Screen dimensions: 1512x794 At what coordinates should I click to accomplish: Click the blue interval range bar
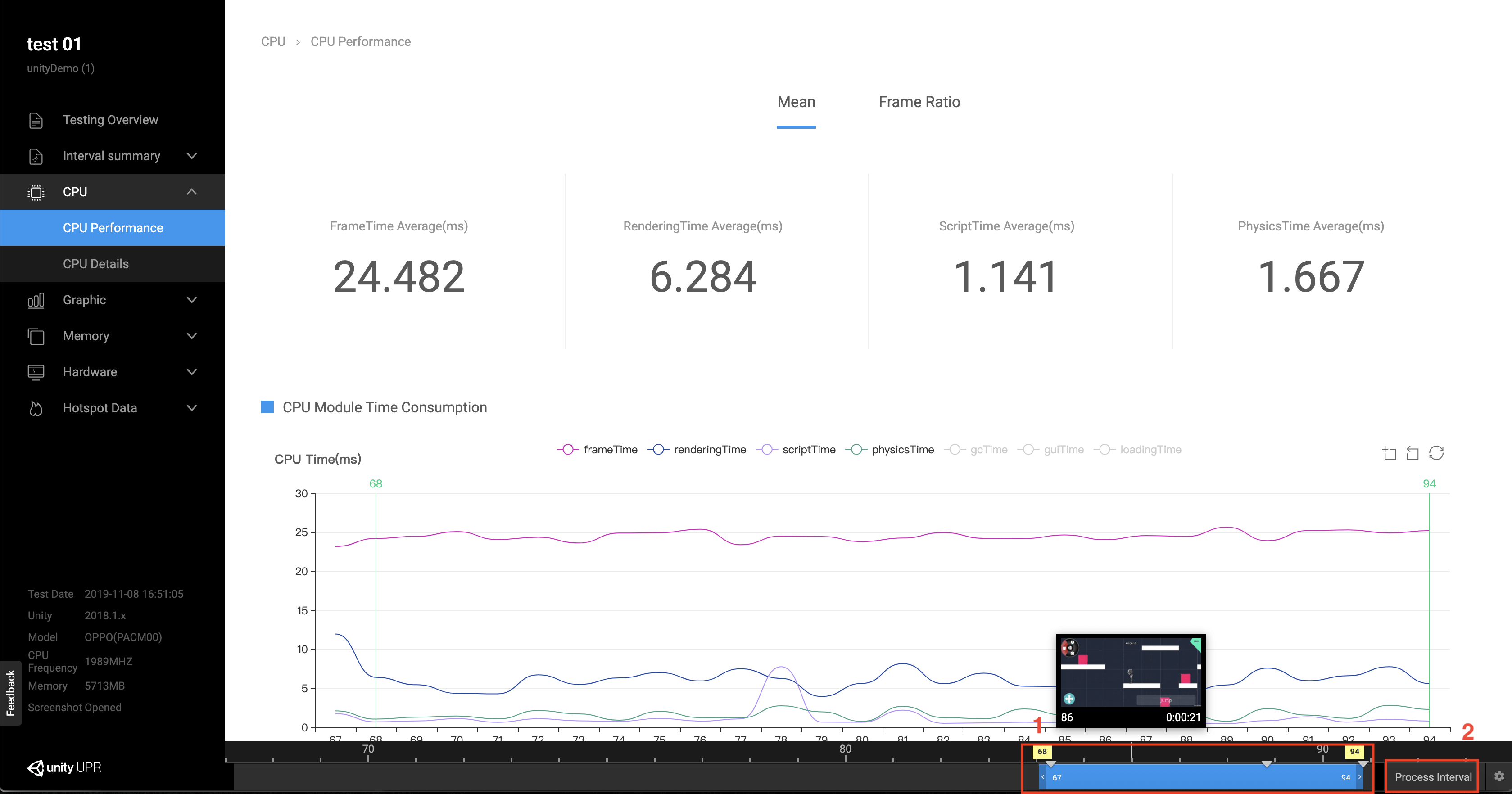[1201, 777]
